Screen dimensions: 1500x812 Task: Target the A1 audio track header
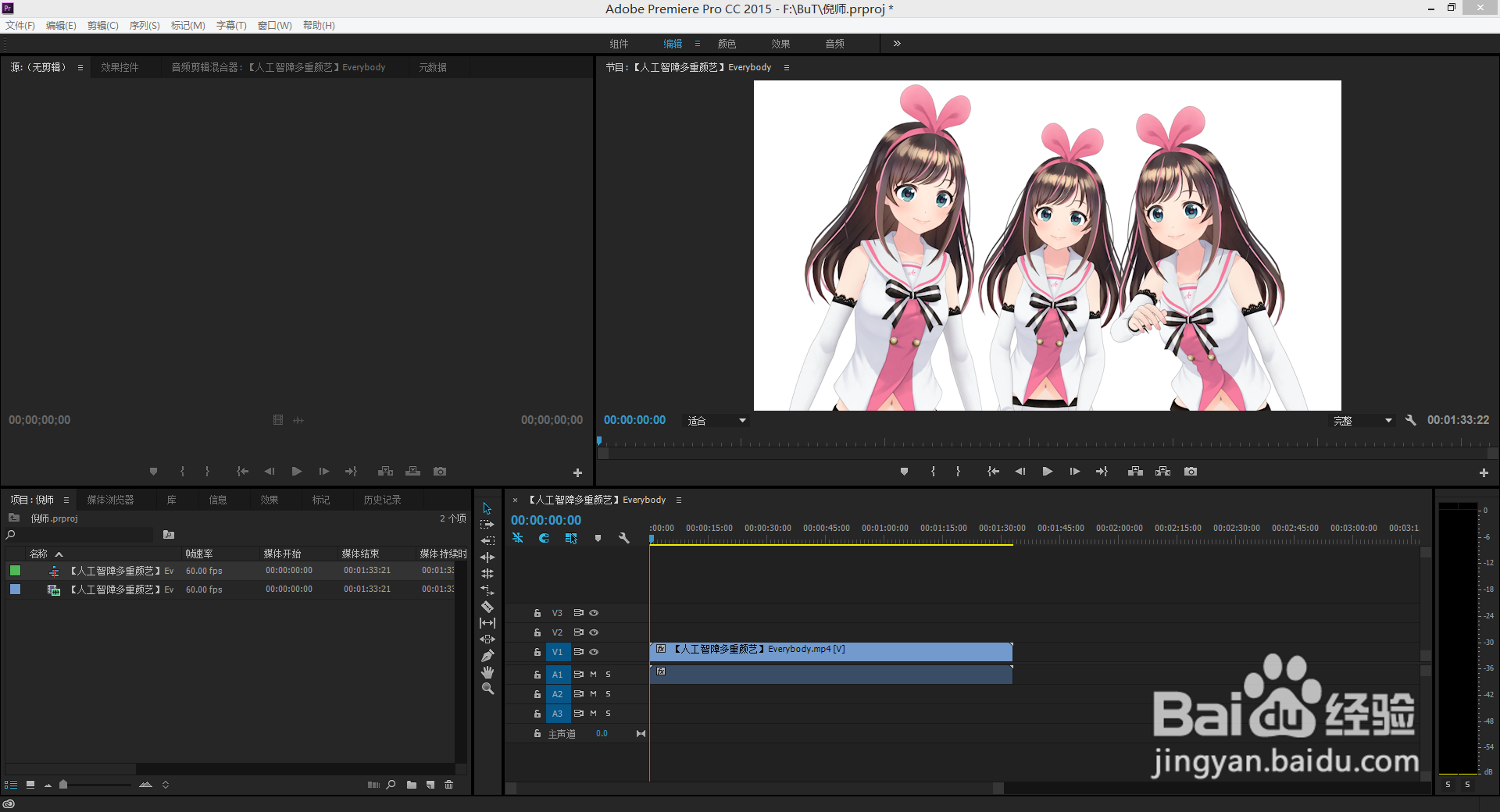click(x=557, y=675)
